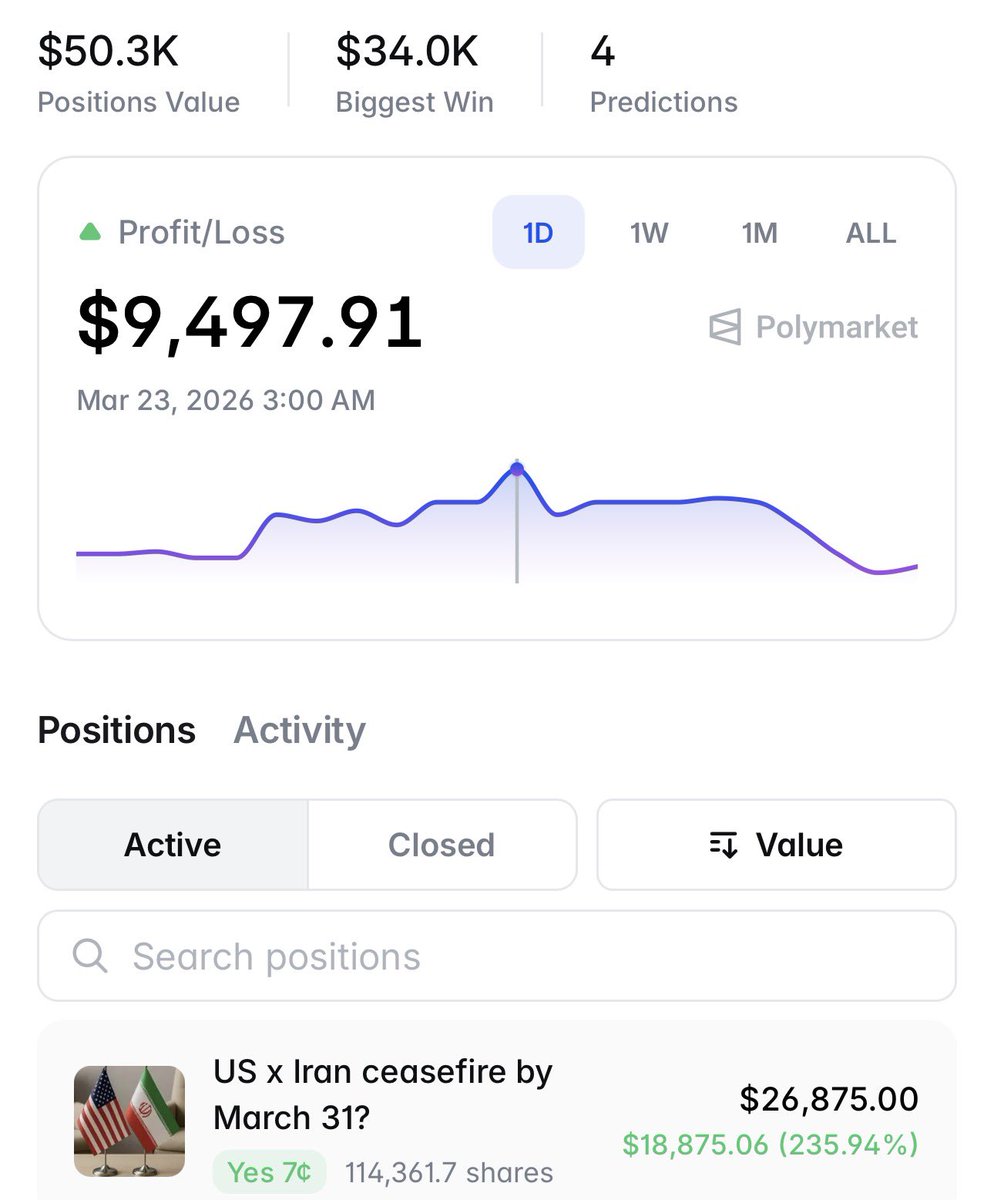
Task: Click the Polymarket logo icon
Action: [725, 327]
